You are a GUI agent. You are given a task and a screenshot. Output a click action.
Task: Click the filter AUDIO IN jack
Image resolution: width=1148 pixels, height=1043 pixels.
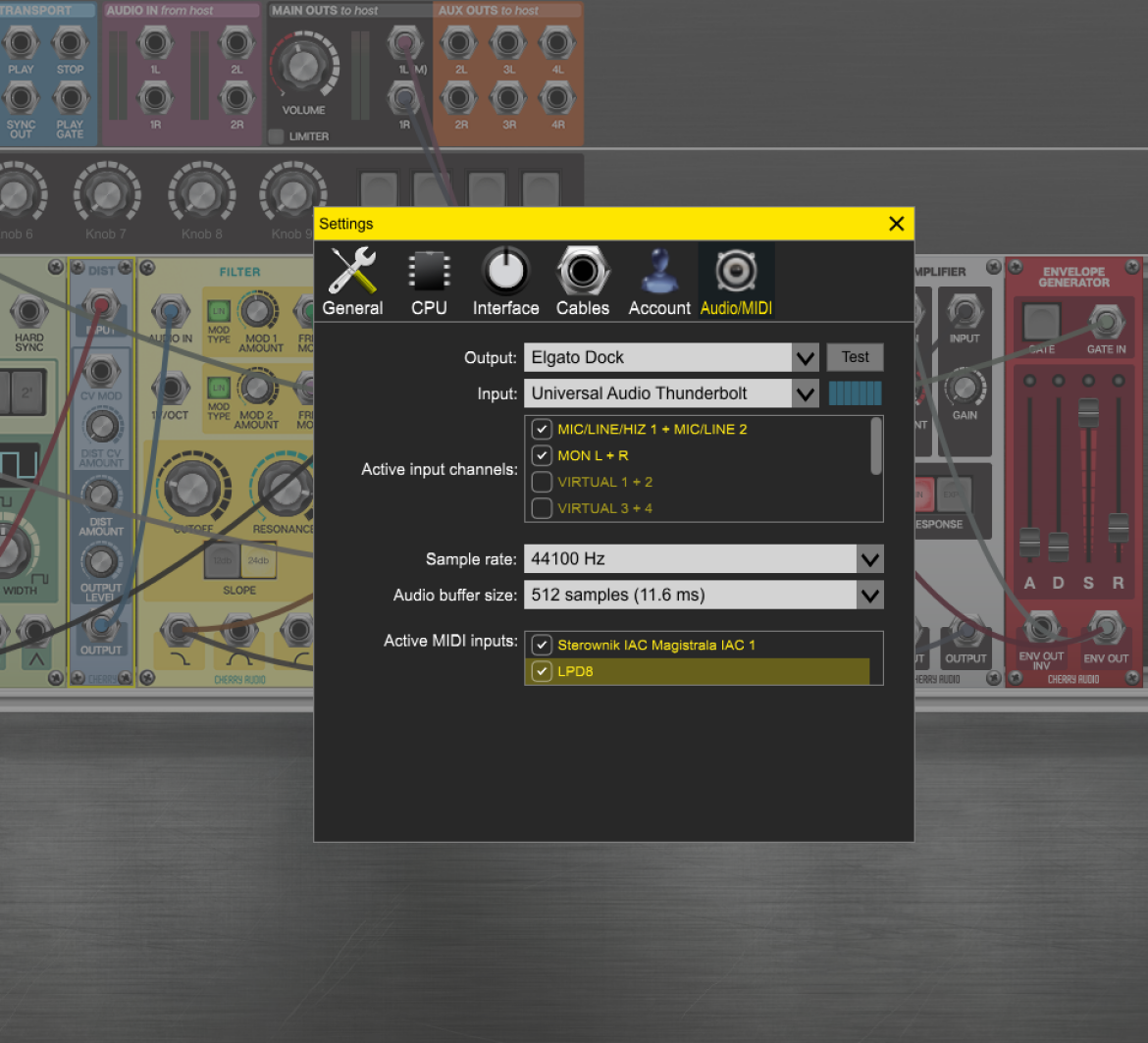coord(170,313)
